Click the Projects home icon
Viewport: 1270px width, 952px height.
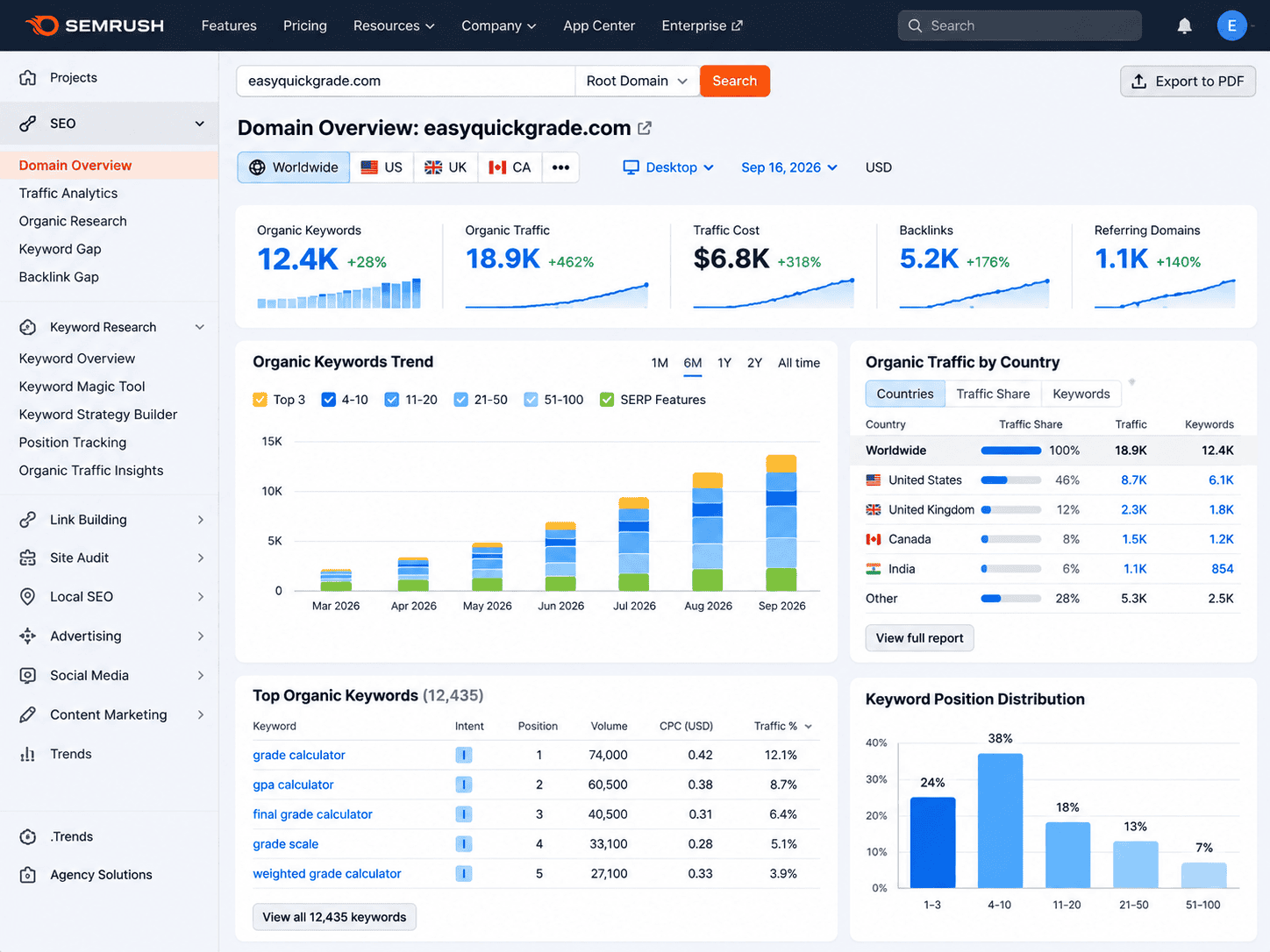tap(28, 77)
